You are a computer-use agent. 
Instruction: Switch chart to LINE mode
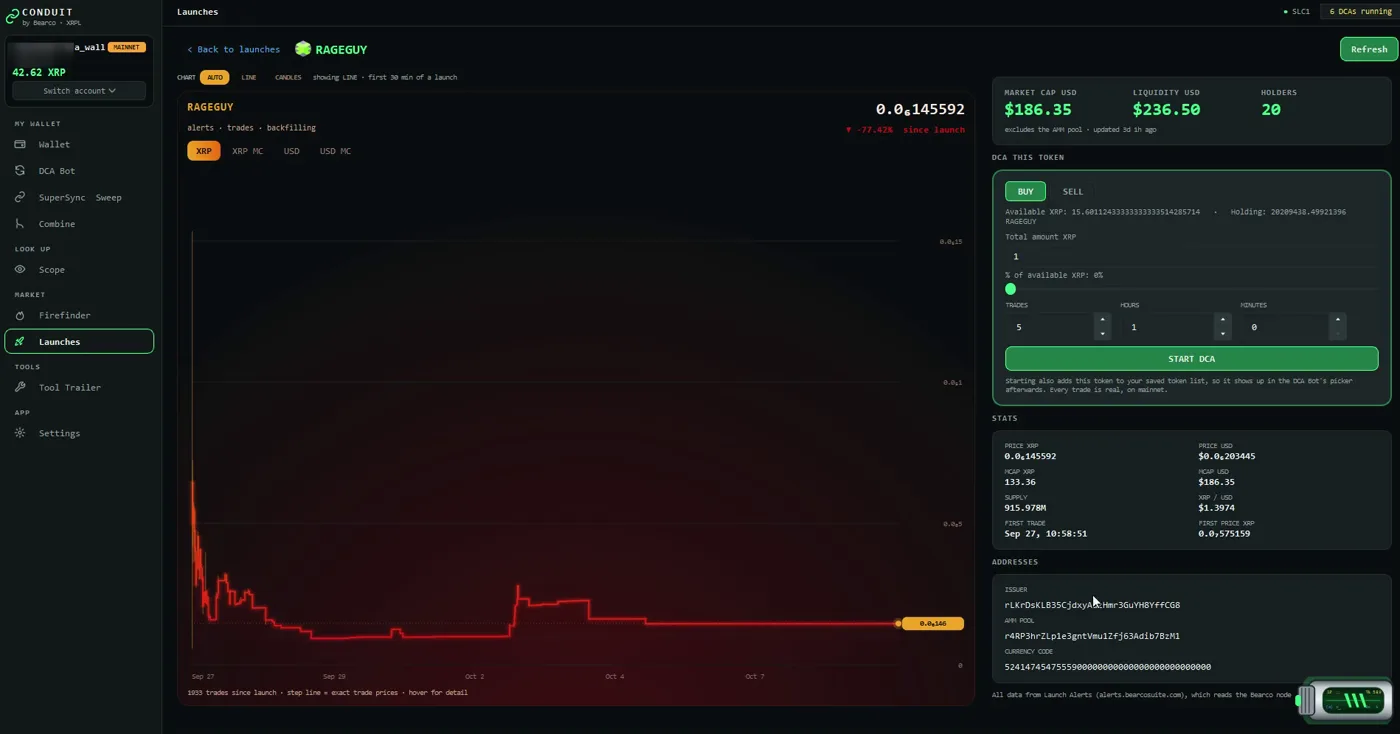(x=249, y=77)
